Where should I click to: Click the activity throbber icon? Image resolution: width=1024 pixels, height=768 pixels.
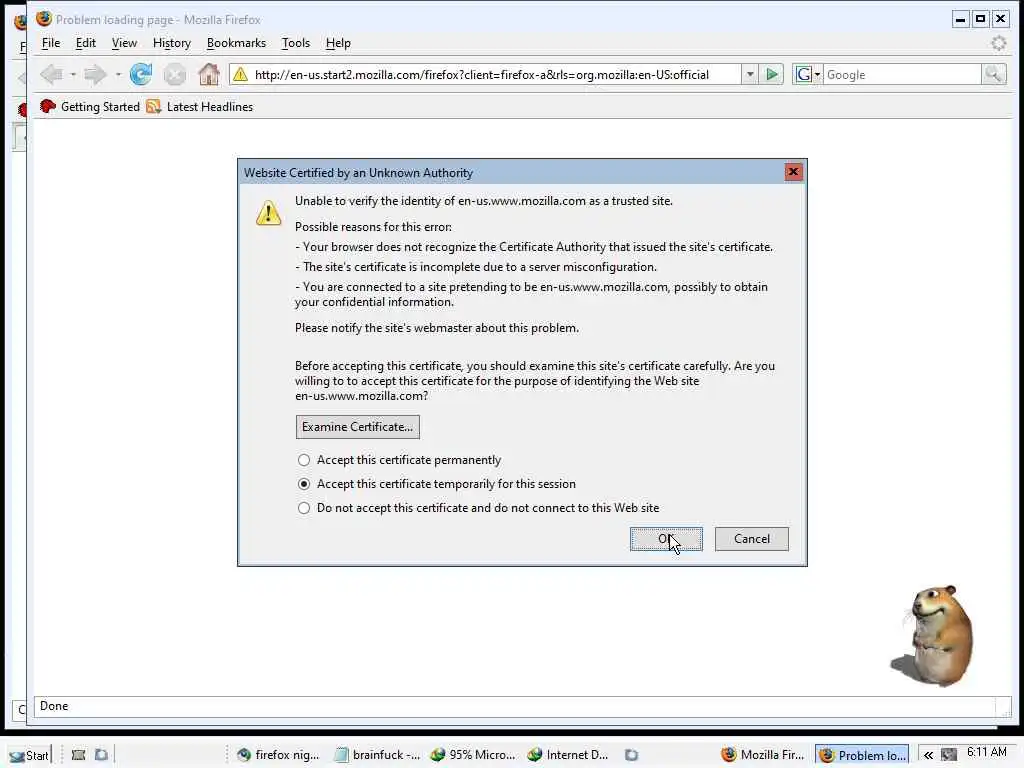pyautogui.click(x=999, y=43)
